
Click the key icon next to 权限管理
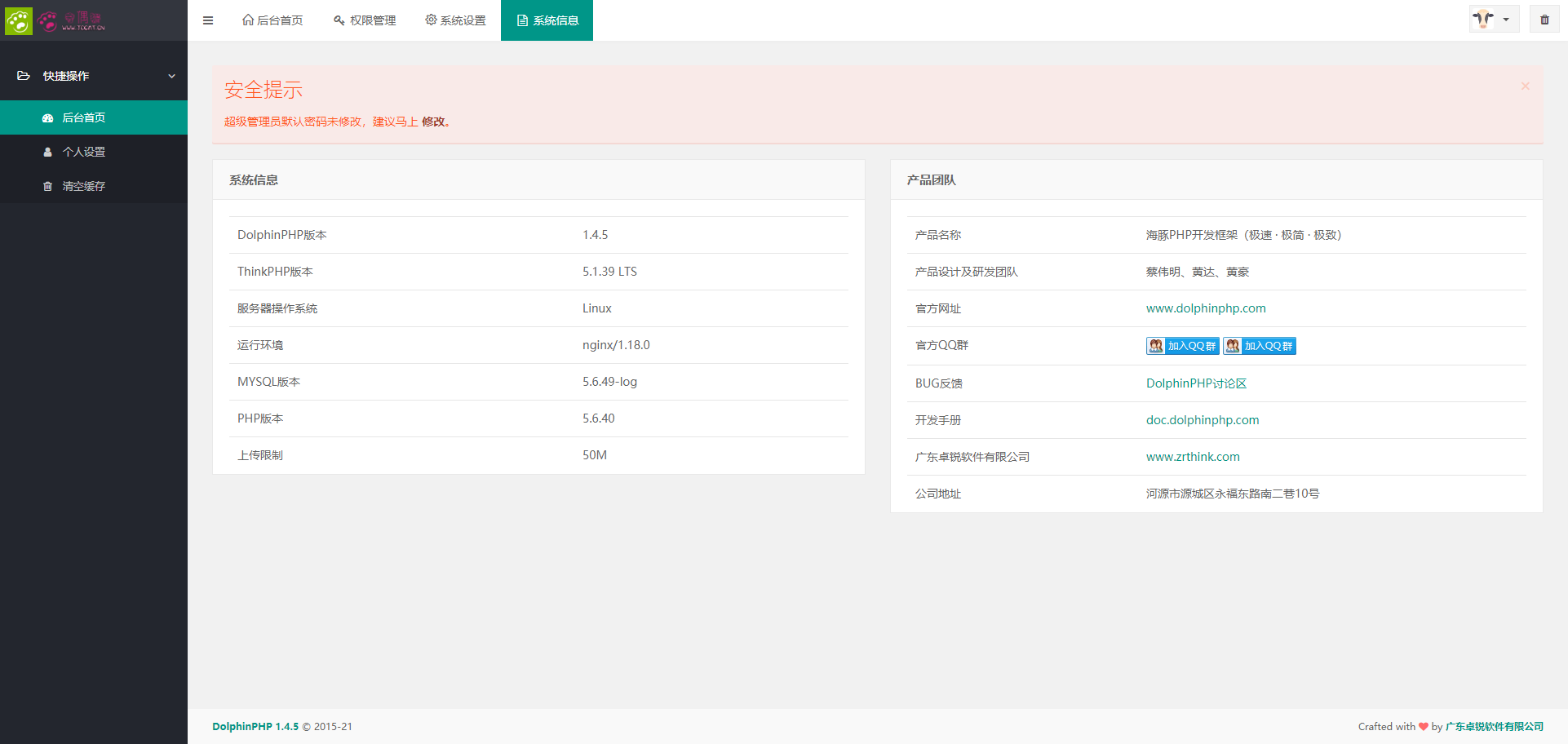pos(339,20)
